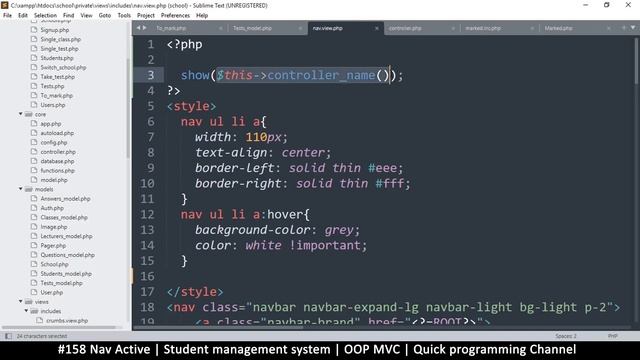Click the new tab plus icon
The width and height of the screenshot is (640, 360).
(623, 28)
